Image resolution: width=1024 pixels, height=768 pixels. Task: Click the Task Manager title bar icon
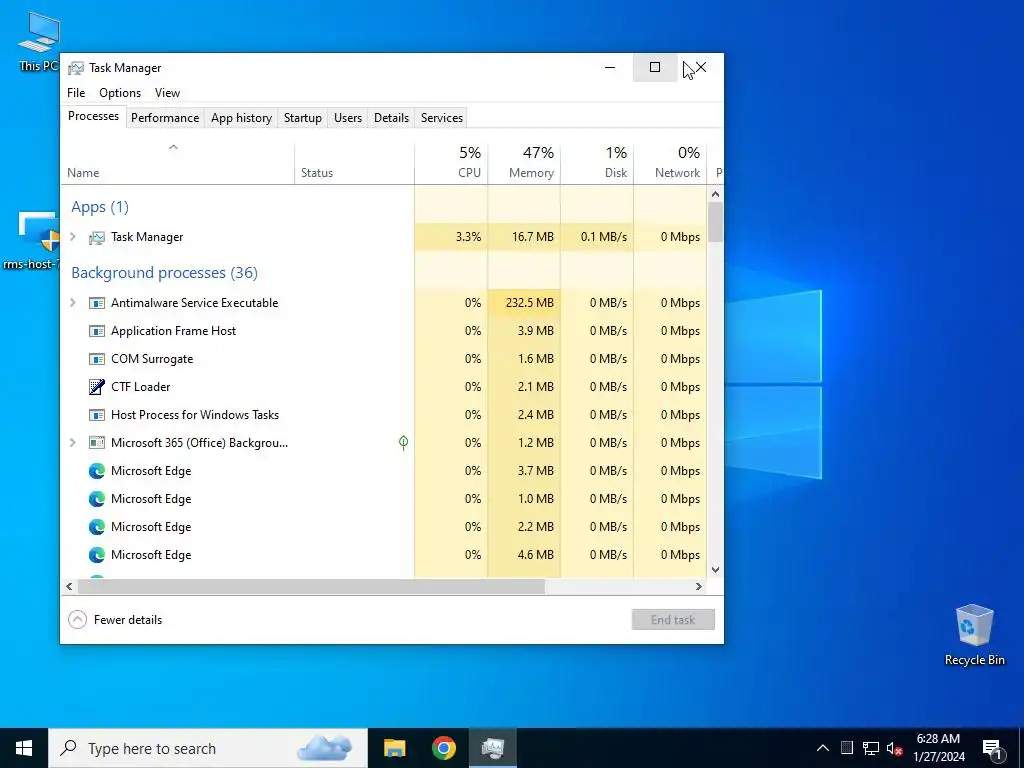(76, 68)
